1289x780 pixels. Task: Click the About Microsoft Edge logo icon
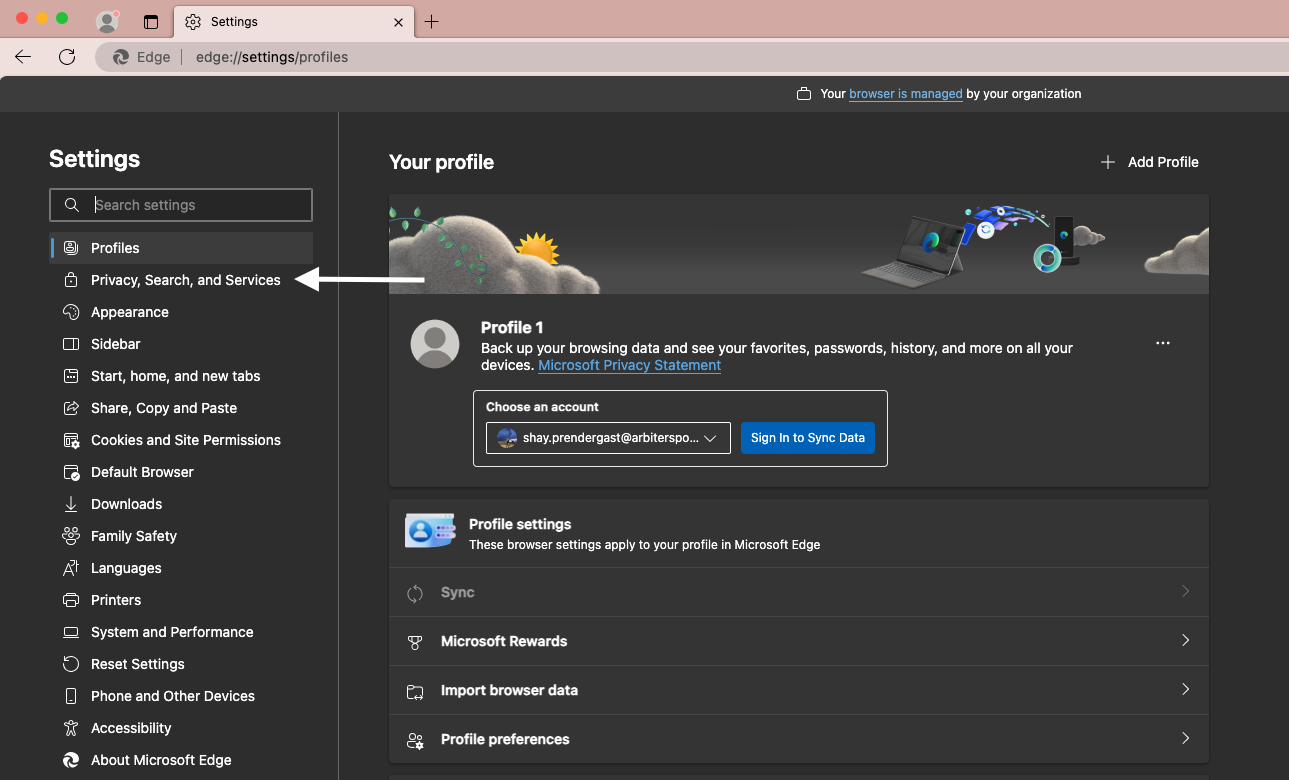(71, 760)
